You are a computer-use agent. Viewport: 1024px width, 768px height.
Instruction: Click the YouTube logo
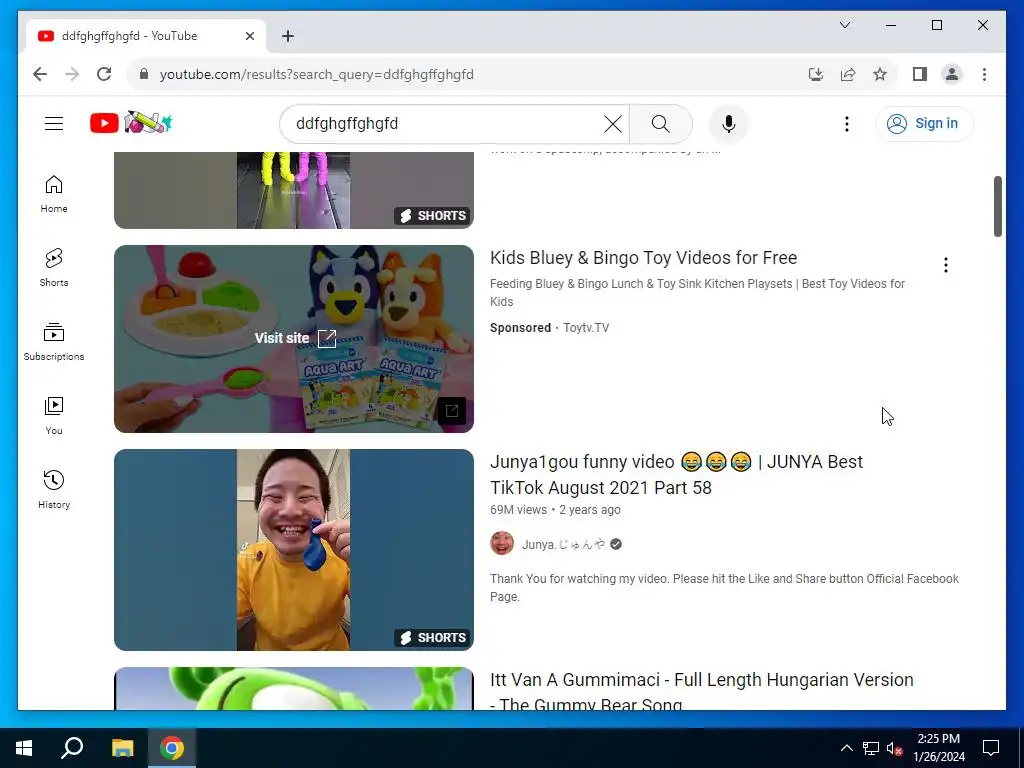[x=131, y=123]
